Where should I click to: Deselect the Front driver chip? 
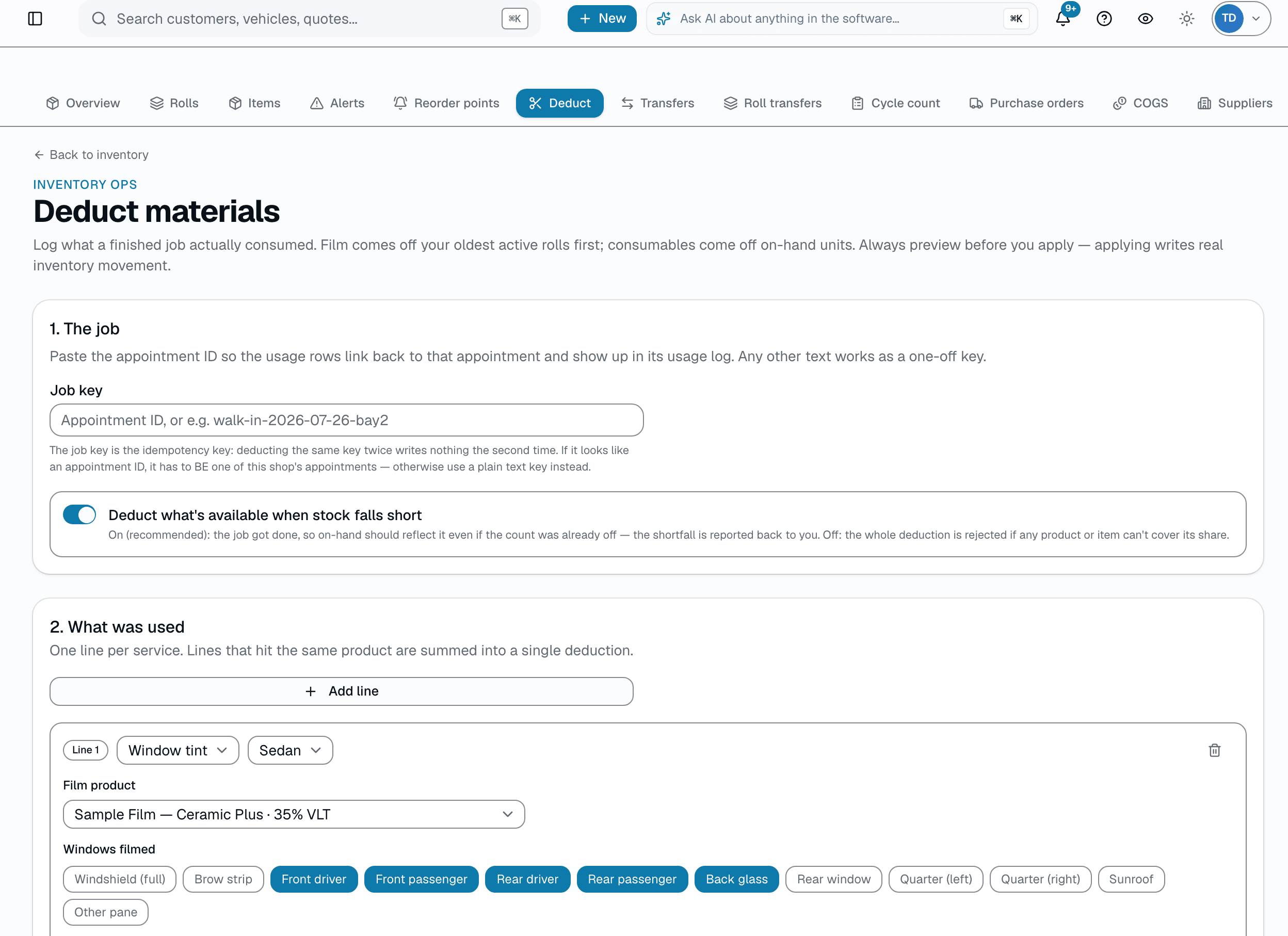[x=314, y=879]
